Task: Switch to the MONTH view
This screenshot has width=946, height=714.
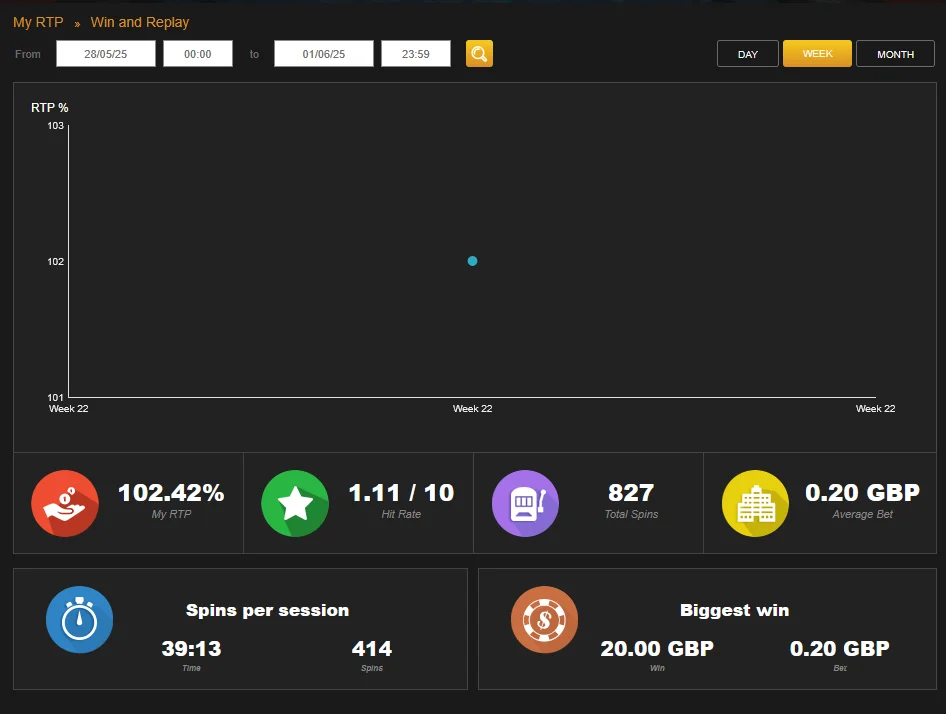Action: [895, 54]
